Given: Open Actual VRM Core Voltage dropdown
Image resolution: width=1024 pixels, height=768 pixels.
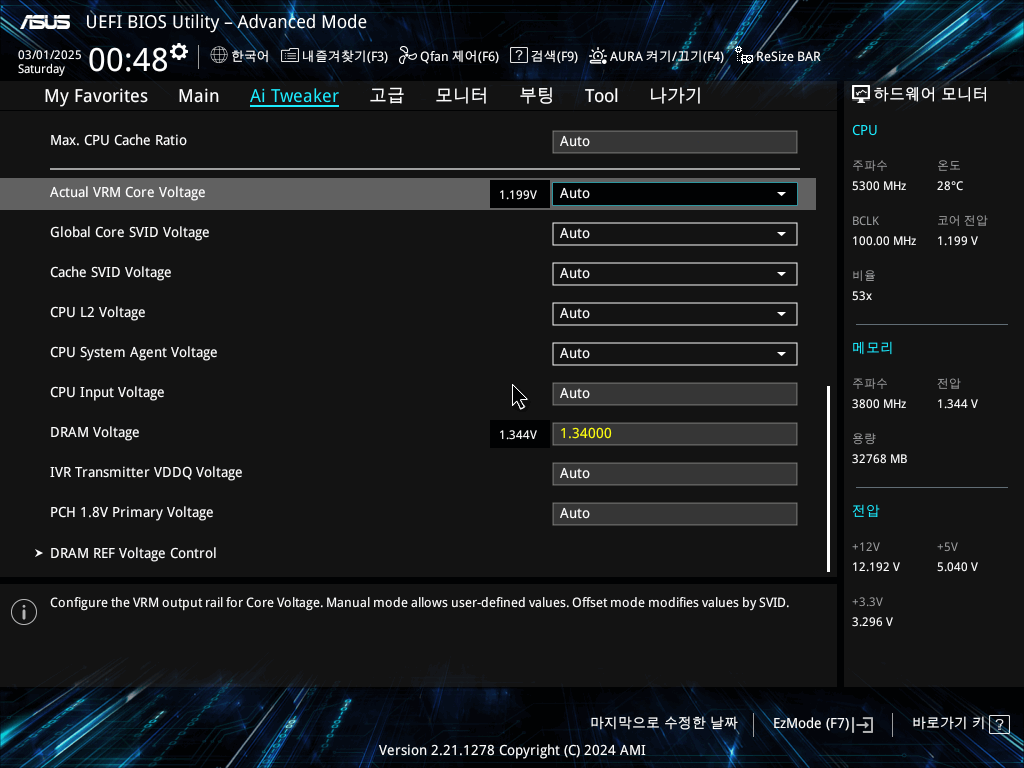Looking at the screenshot, I should (x=675, y=194).
